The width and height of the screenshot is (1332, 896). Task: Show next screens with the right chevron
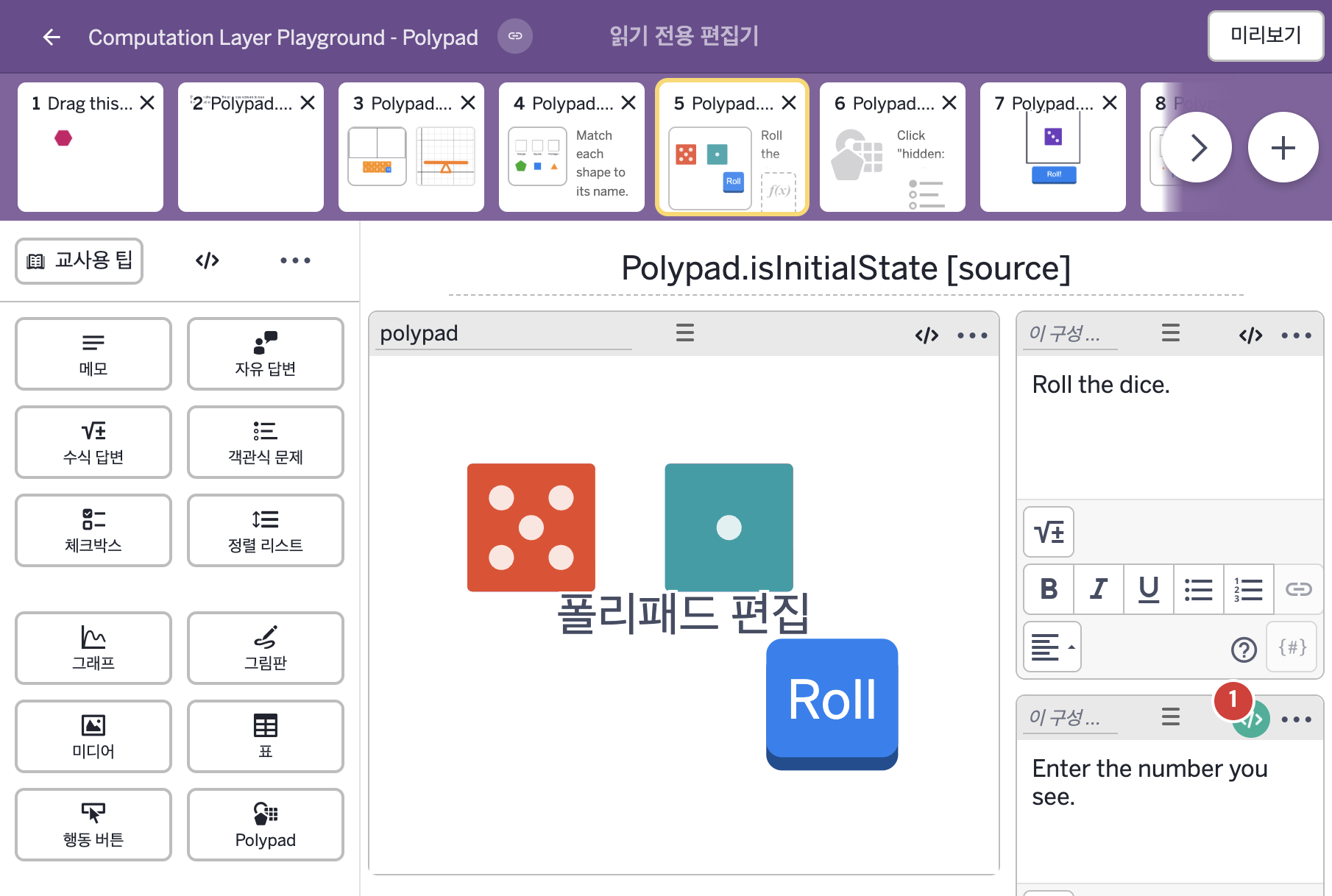coord(1197,147)
